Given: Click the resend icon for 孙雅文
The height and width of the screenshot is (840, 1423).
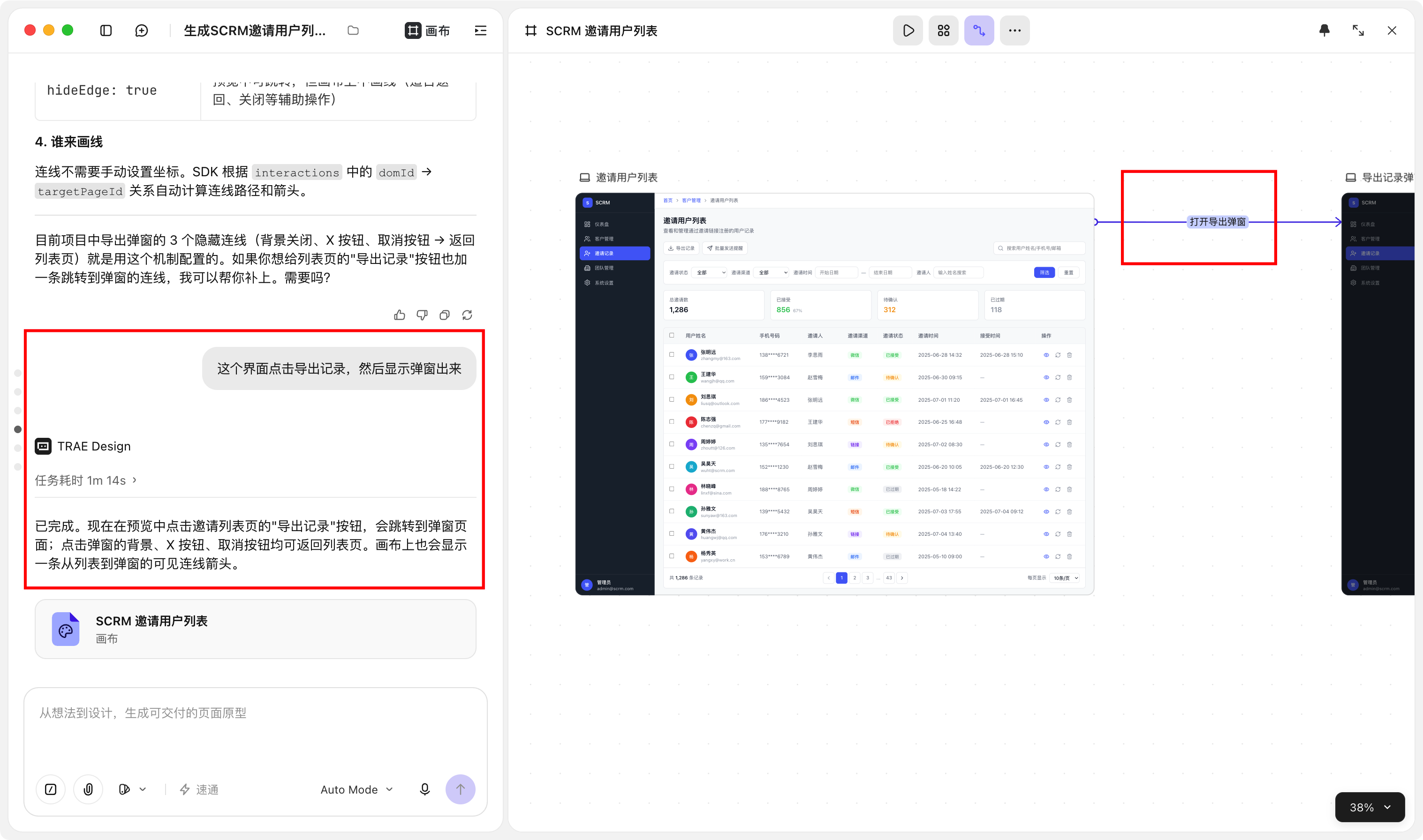Looking at the screenshot, I should pyautogui.click(x=1058, y=511).
